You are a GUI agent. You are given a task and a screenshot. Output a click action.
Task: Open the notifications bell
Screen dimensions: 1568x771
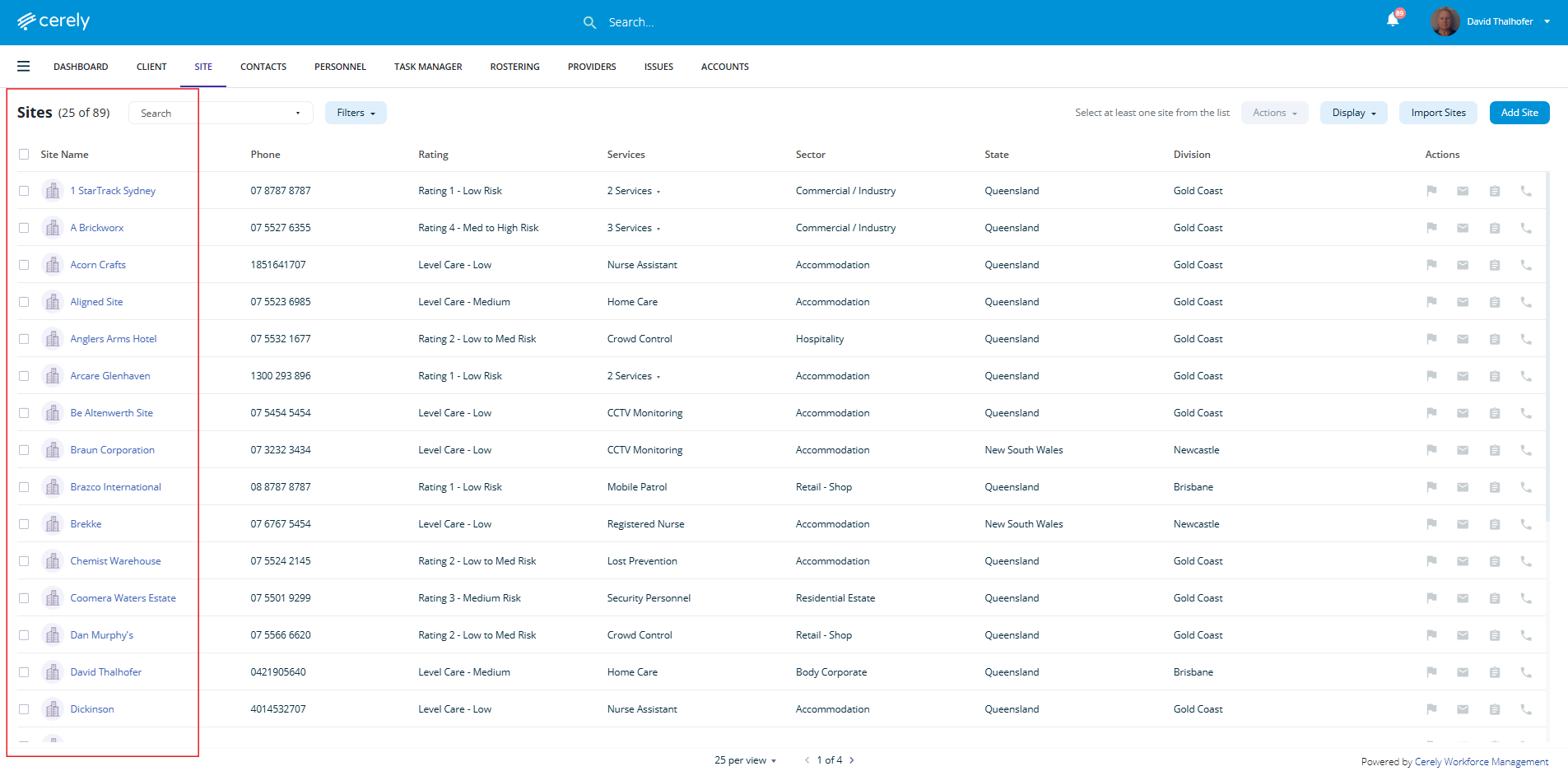click(x=1393, y=20)
